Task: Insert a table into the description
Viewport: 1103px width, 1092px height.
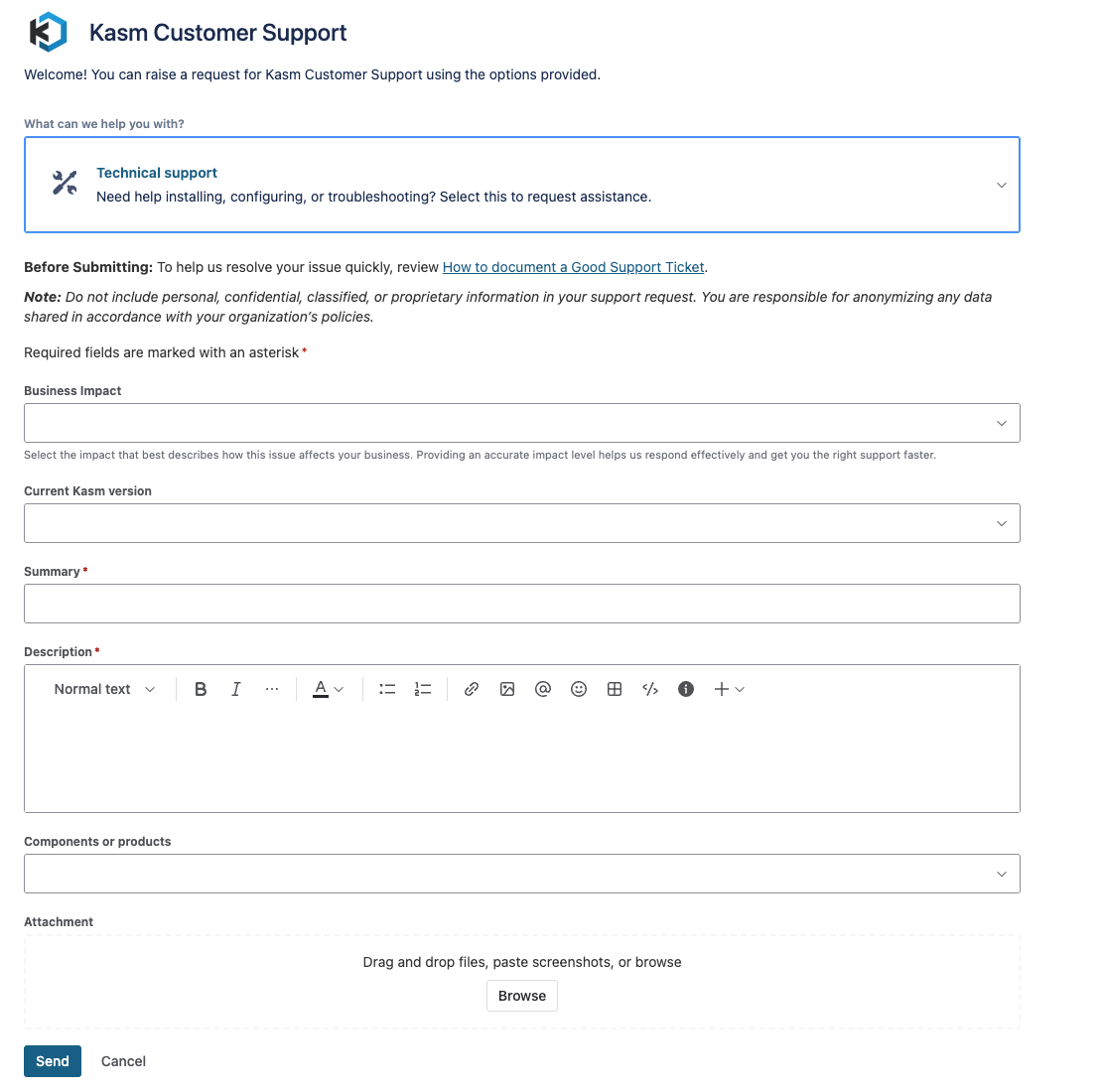Action: coord(615,689)
